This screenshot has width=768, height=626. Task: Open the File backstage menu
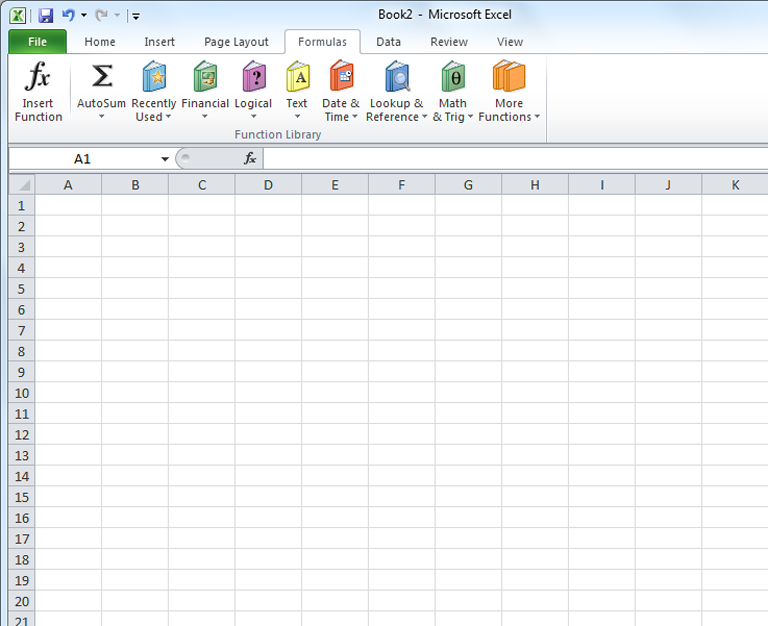click(x=37, y=42)
